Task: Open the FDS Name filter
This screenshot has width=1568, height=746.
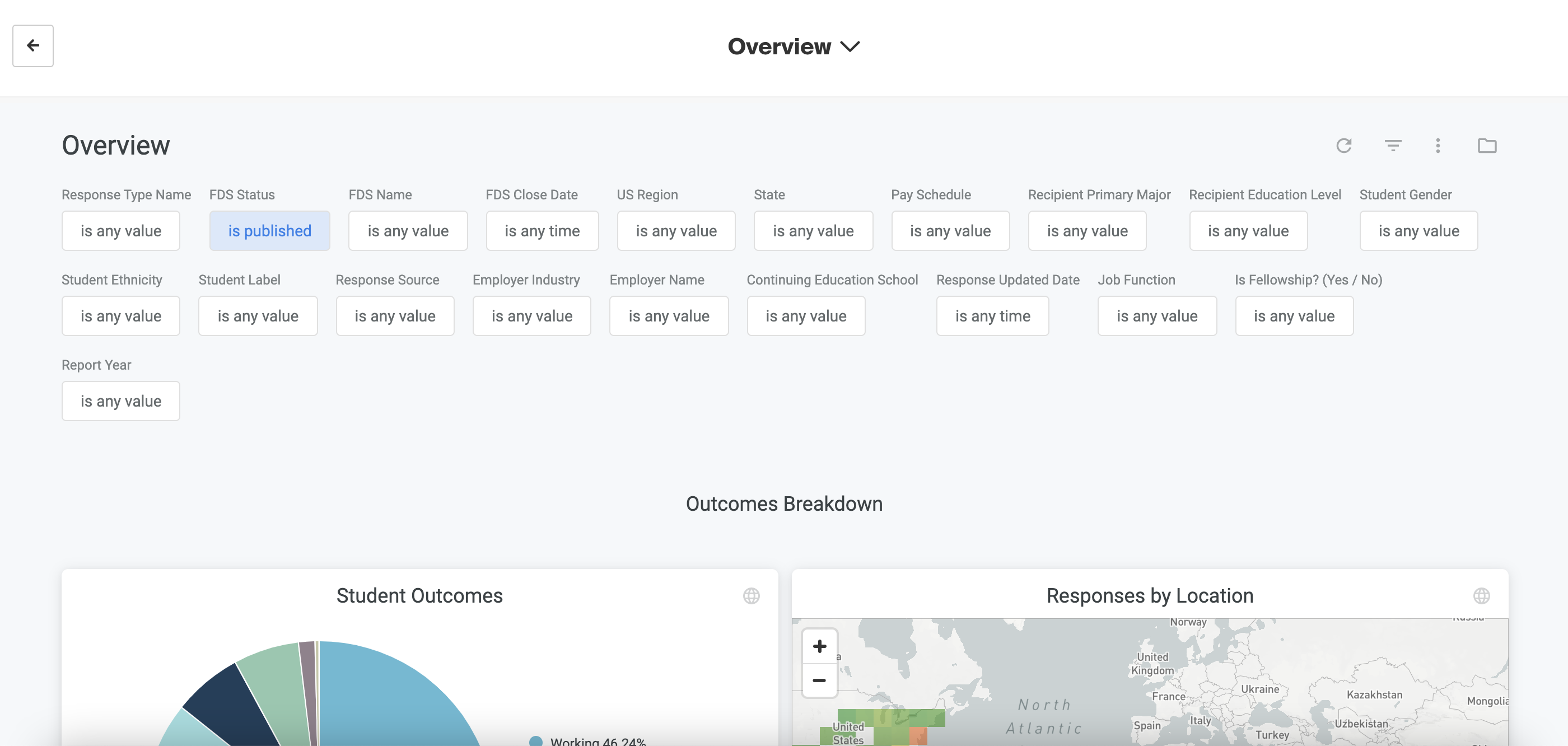Action: point(408,231)
